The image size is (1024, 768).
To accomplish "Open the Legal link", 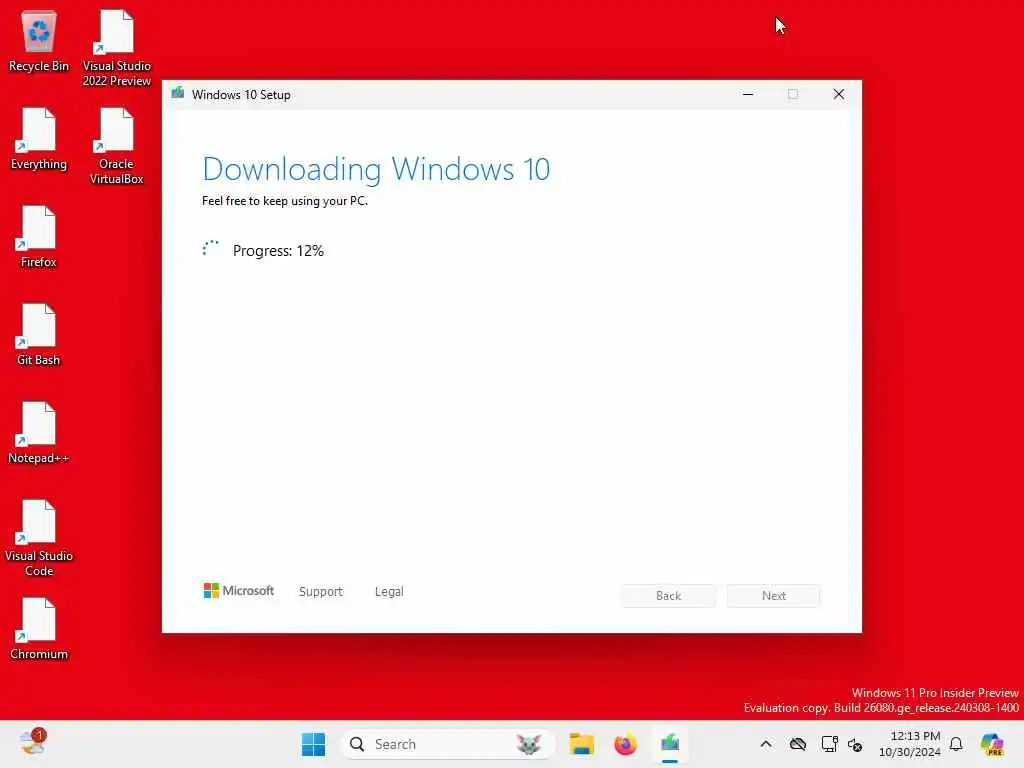I will tap(389, 592).
